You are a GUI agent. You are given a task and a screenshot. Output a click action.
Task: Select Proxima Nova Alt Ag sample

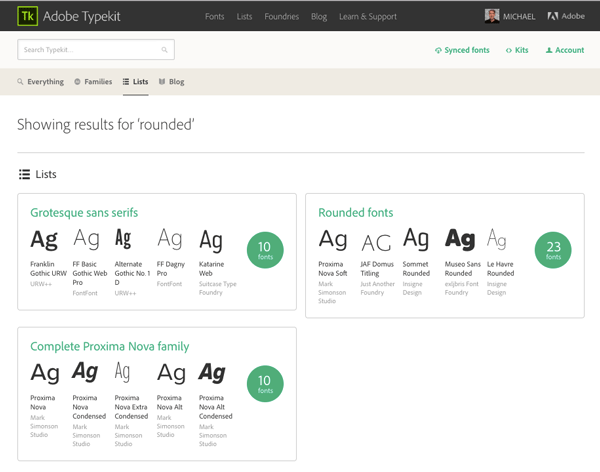point(171,373)
